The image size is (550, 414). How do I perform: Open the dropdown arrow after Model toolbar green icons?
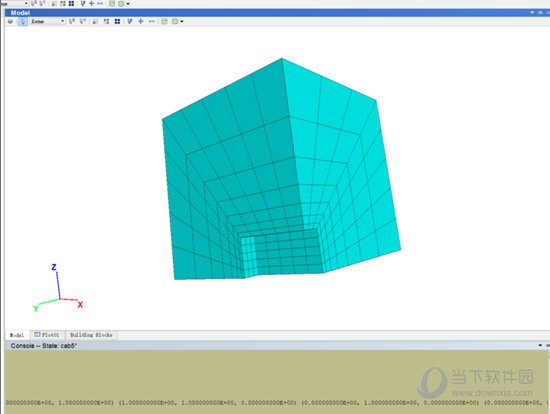[182, 22]
